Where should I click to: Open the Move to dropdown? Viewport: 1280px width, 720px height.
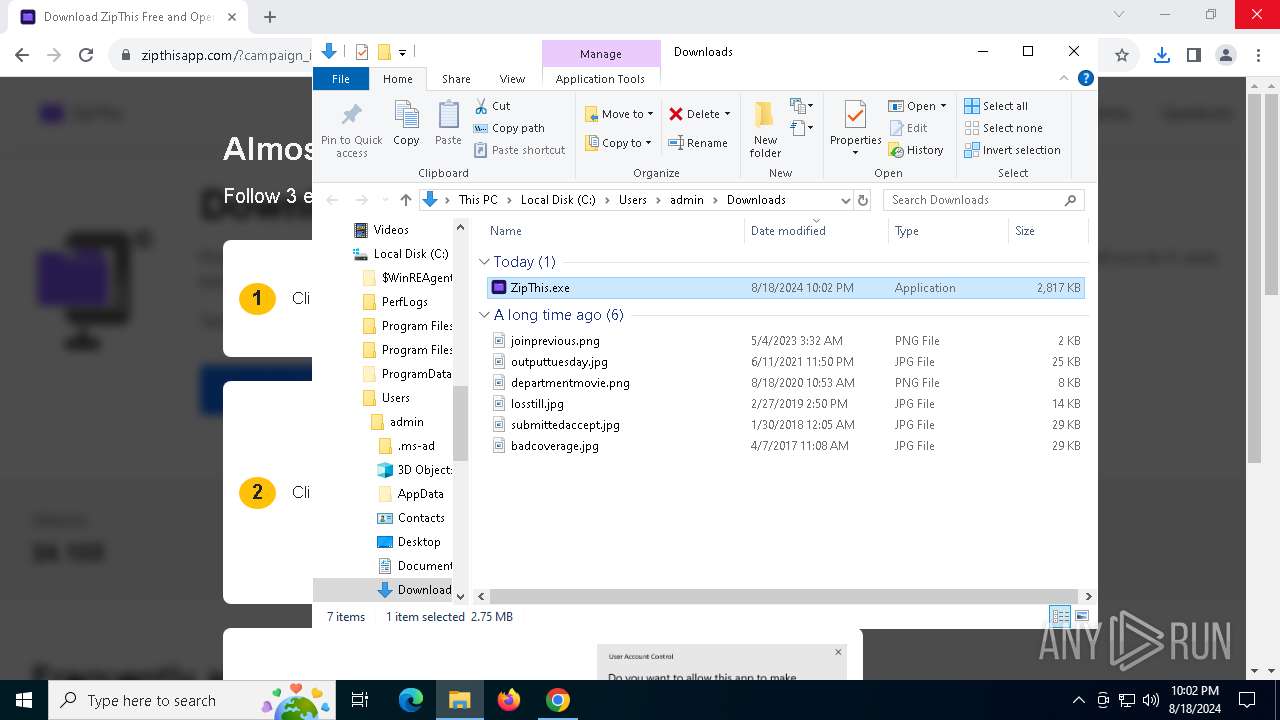pyautogui.click(x=619, y=114)
